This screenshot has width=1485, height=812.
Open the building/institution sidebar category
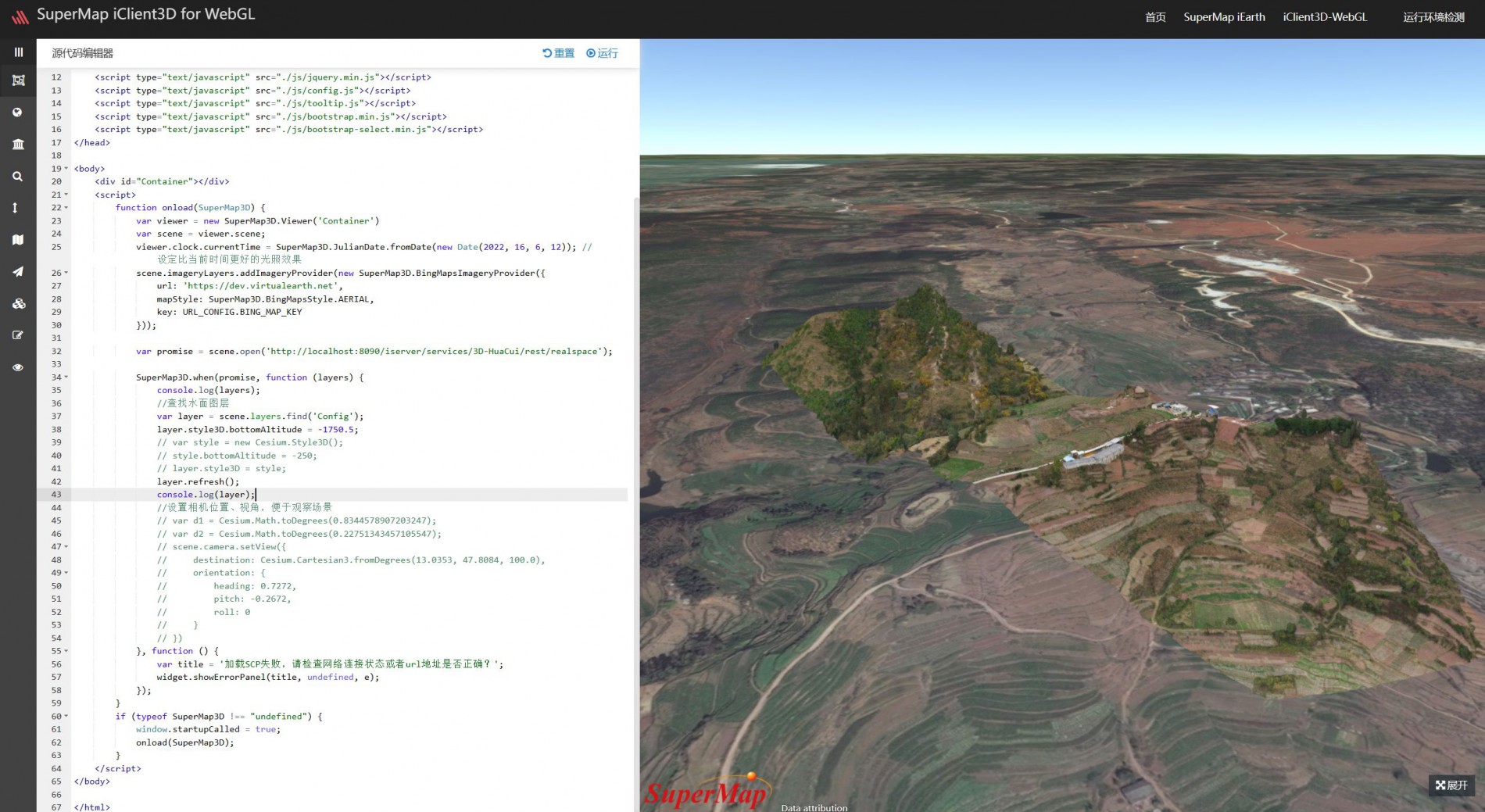(18, 145)
